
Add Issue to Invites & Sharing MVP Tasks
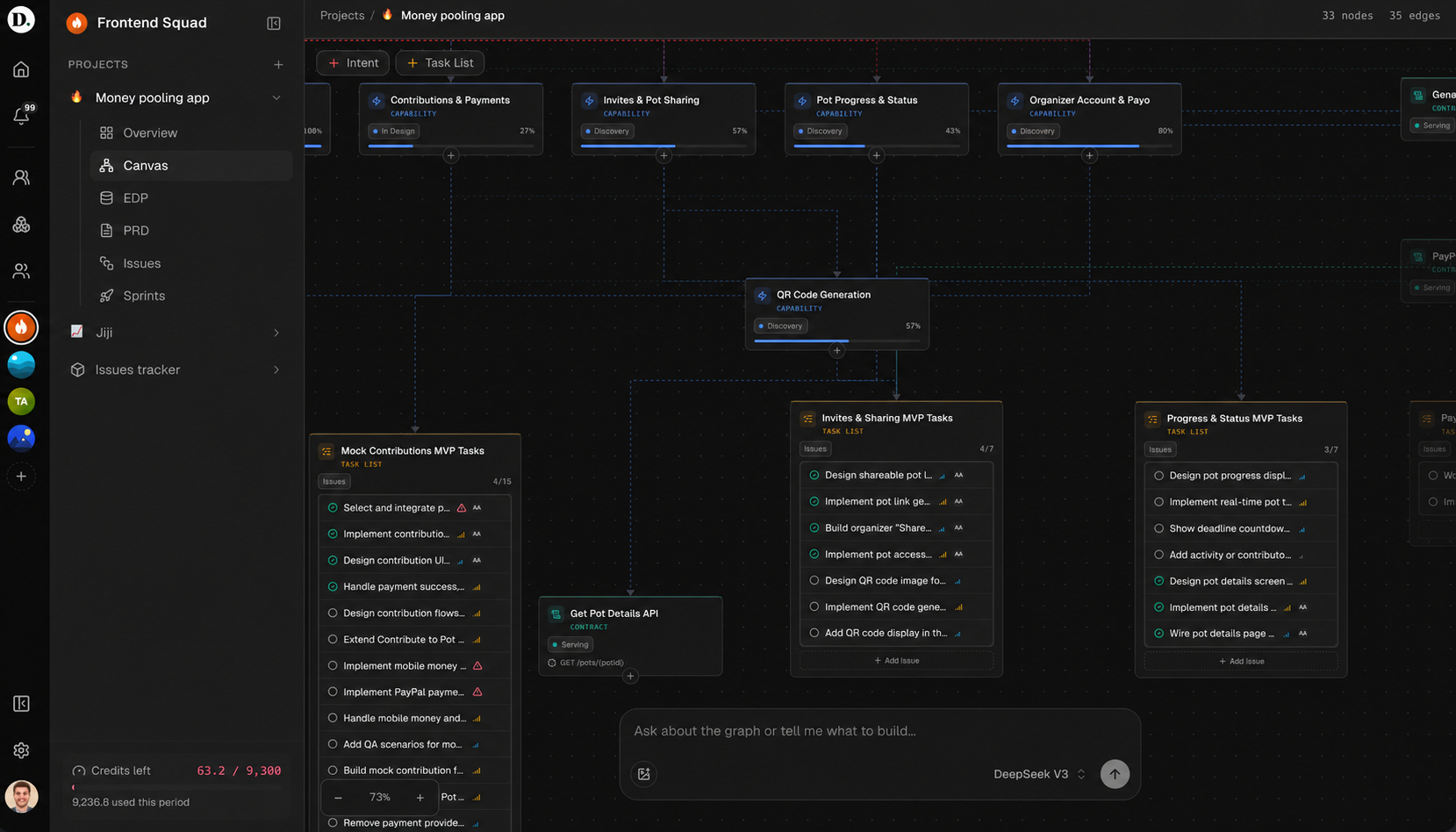[x=897, y=661]
